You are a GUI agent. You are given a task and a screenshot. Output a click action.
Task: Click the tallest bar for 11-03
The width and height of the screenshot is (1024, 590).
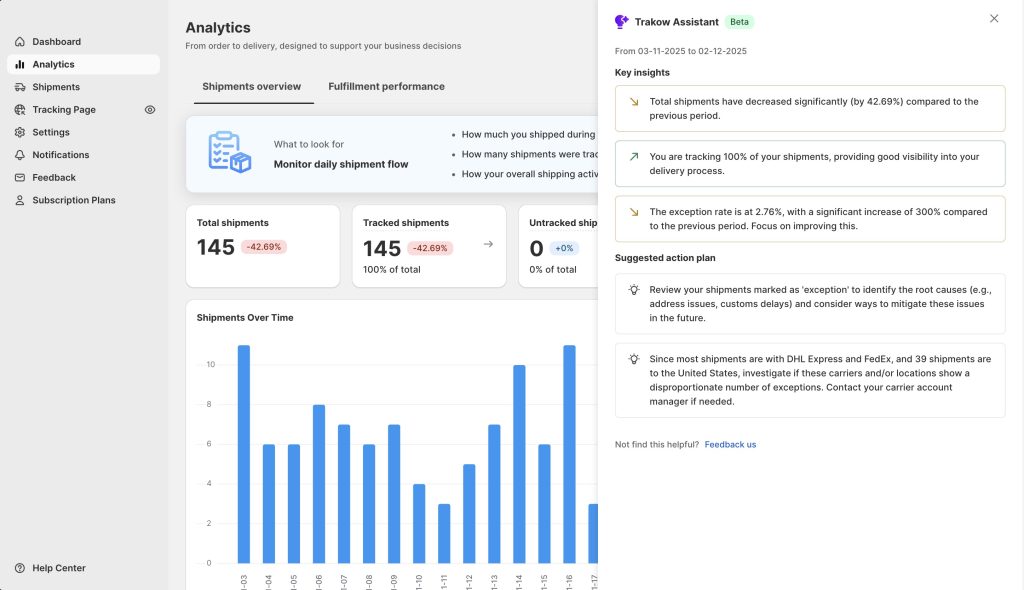pos(243,453)
